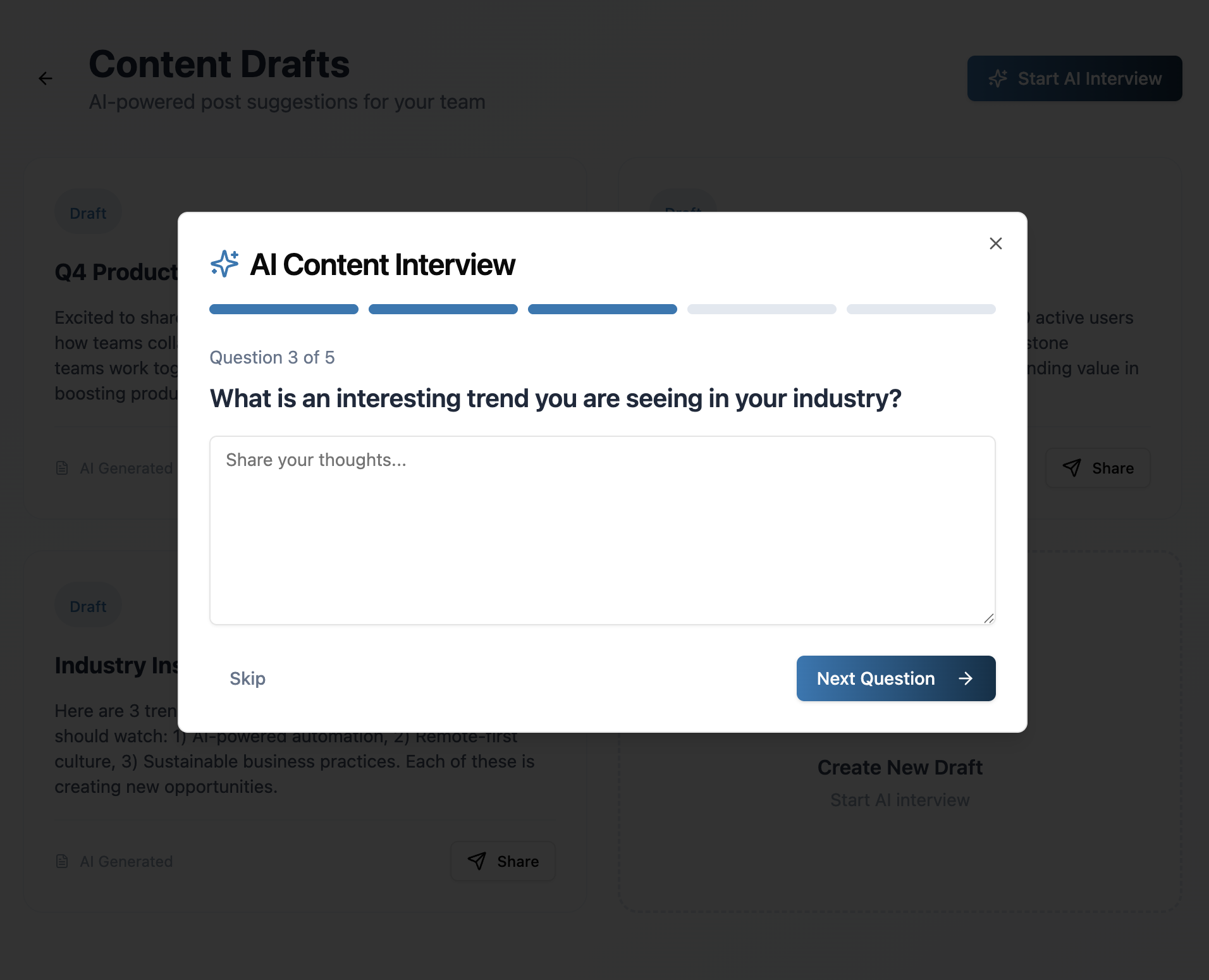
Task: Select the second progress segment
Action: (x=443, y=309)
